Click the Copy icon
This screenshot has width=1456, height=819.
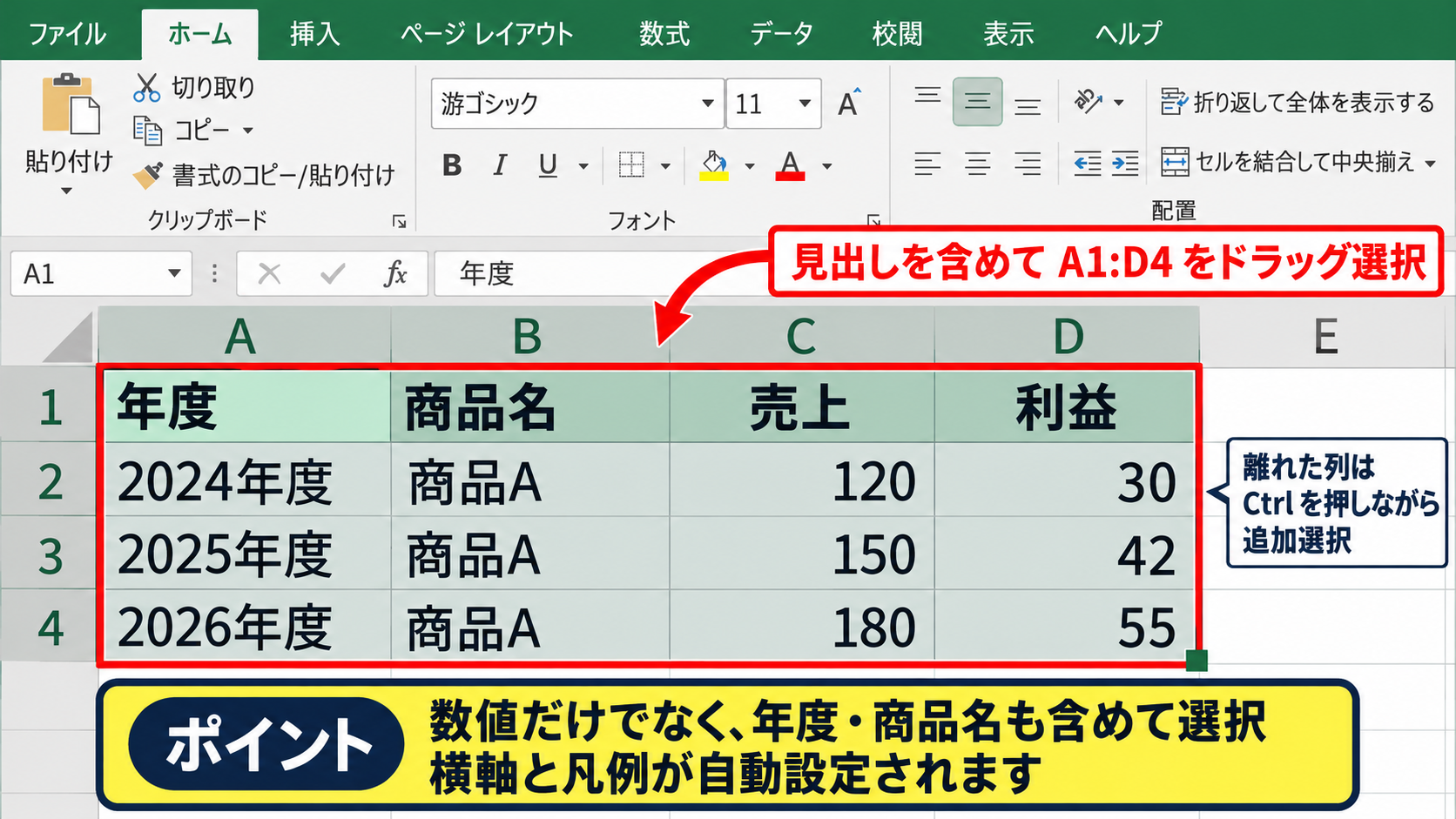147,131
